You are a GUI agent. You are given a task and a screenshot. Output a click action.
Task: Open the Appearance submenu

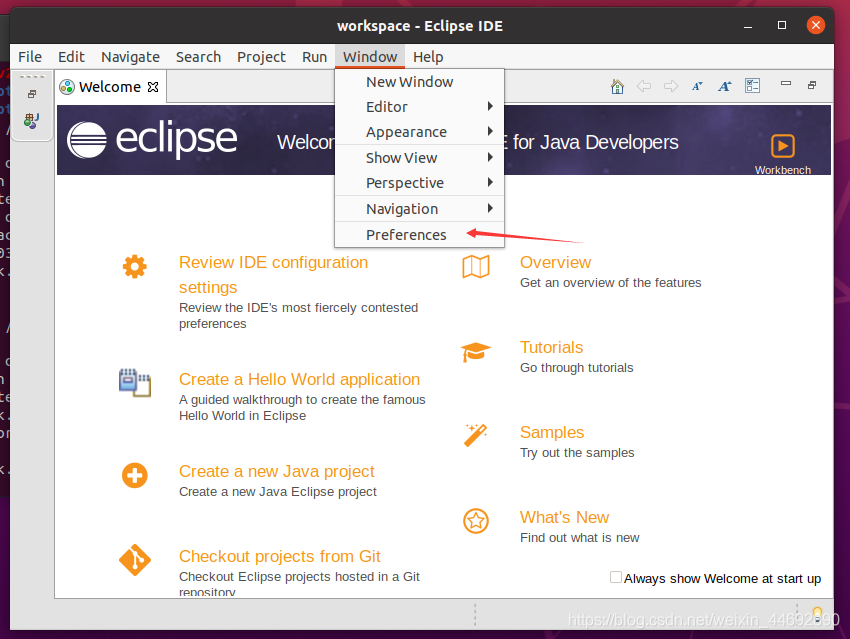(407, 131)
